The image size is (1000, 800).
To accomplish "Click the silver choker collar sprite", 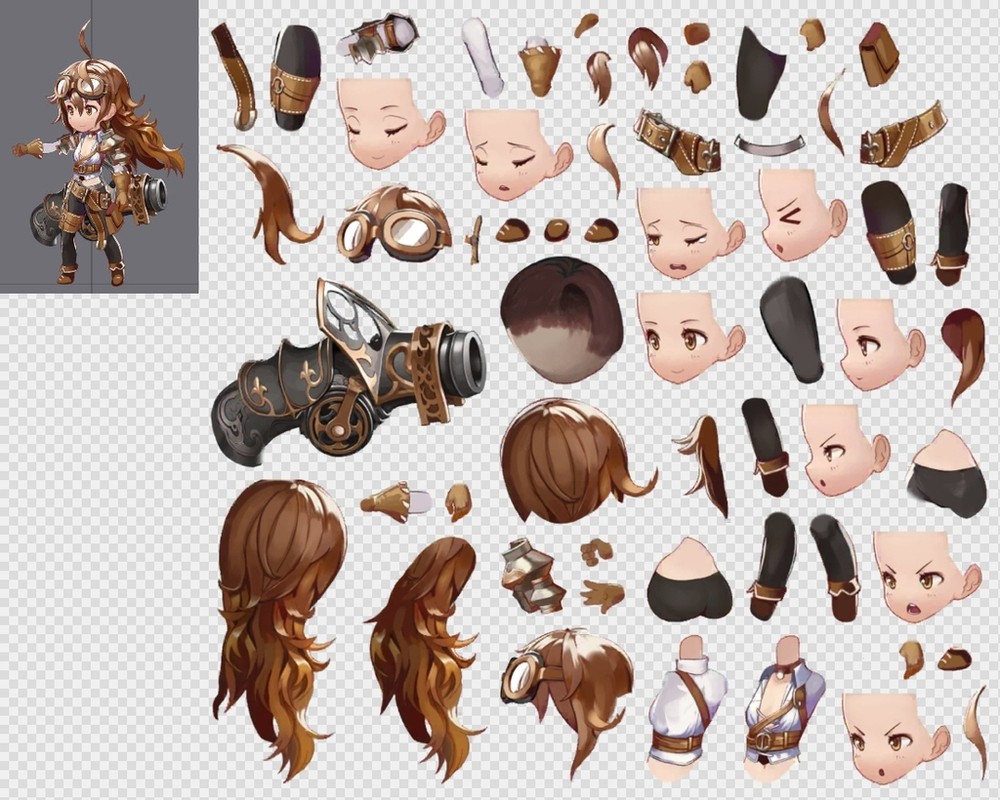I will (768, 146).
